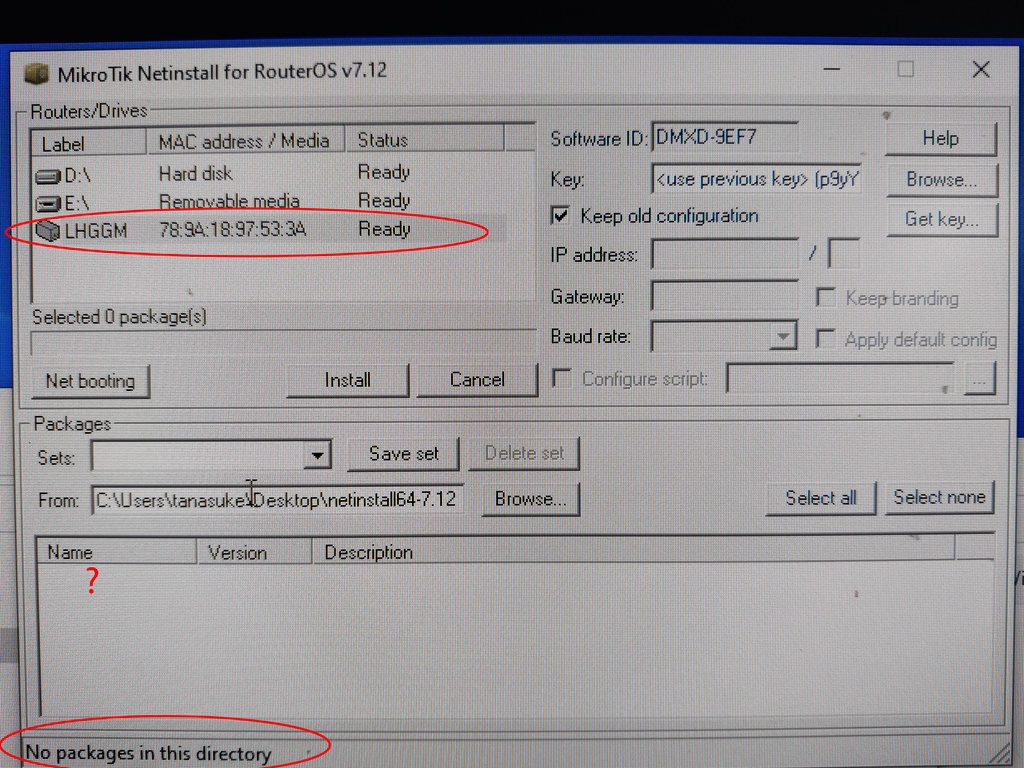Screen dimensions: 1024x768
Task: Sort drives by the Label column header
Action: coord(89,143)
